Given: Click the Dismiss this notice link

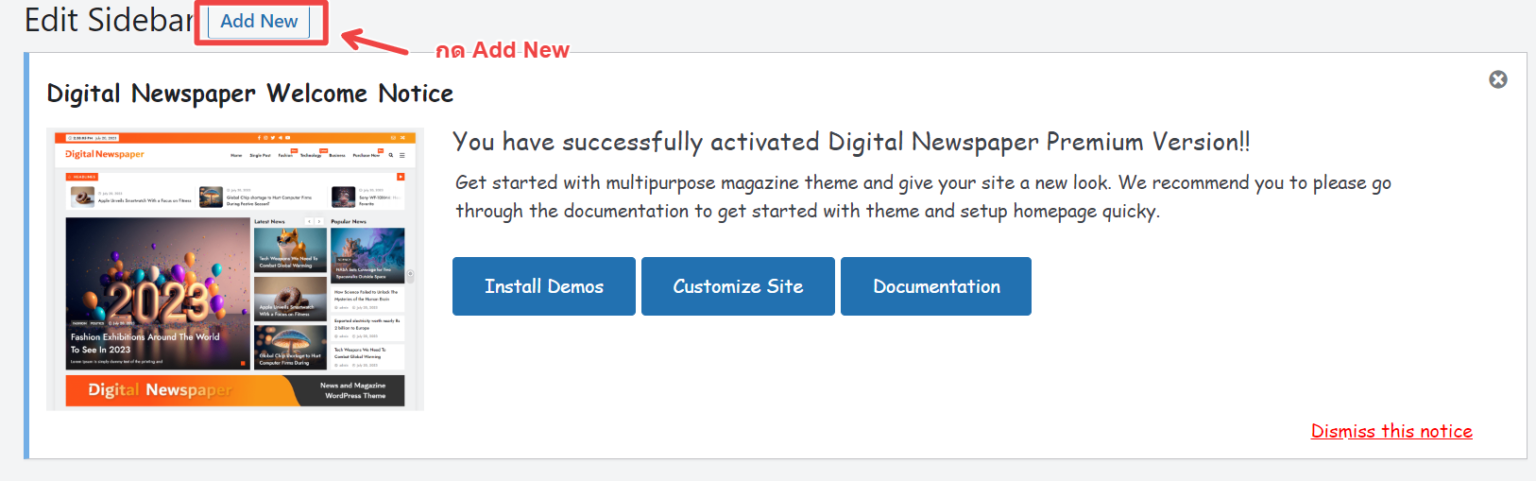Looking at the screenshot, I should (x=1391, y=431).
